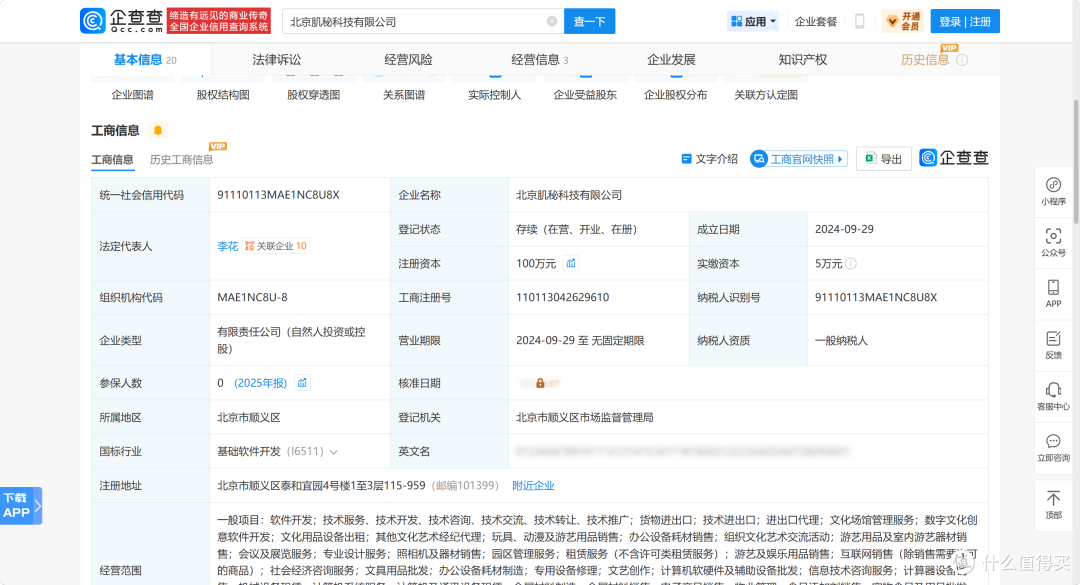Open 附近企业 link

(x=533, y=486)
